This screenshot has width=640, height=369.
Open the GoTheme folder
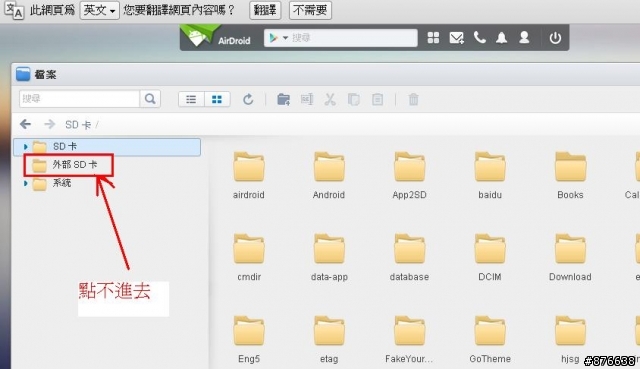[490, 340]
